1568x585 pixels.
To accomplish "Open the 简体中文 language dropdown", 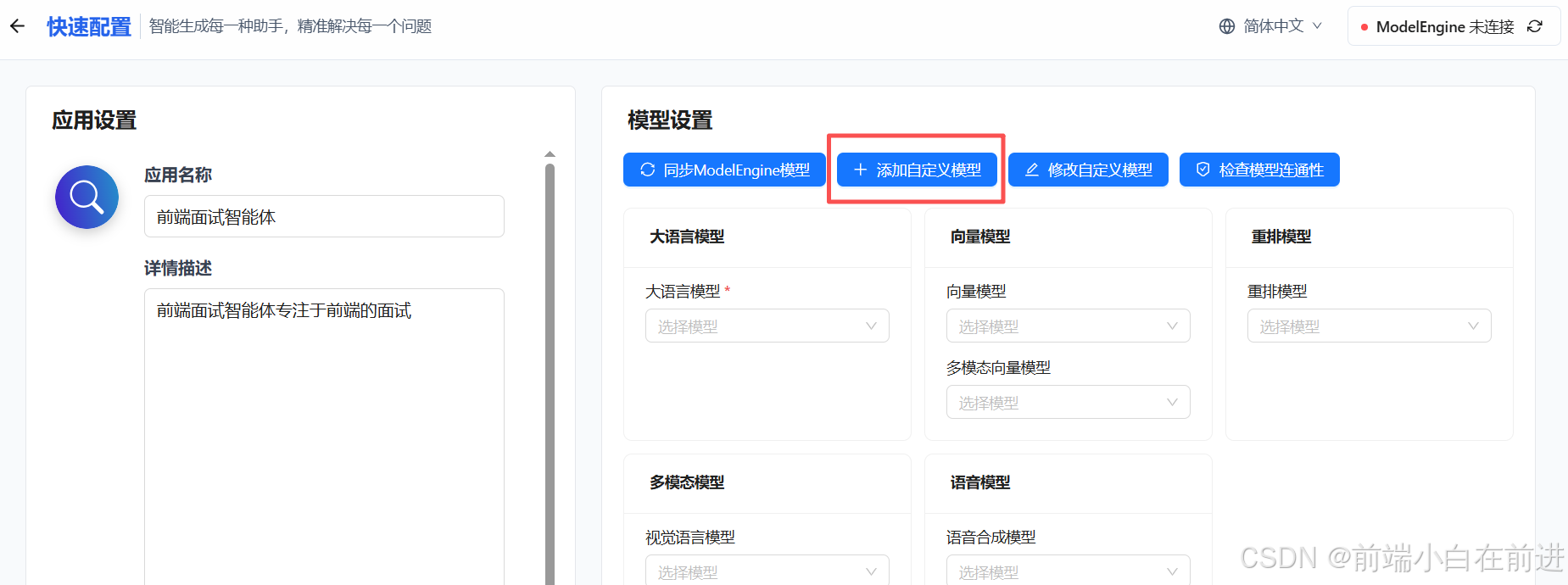I will [x=1271, y=26].
